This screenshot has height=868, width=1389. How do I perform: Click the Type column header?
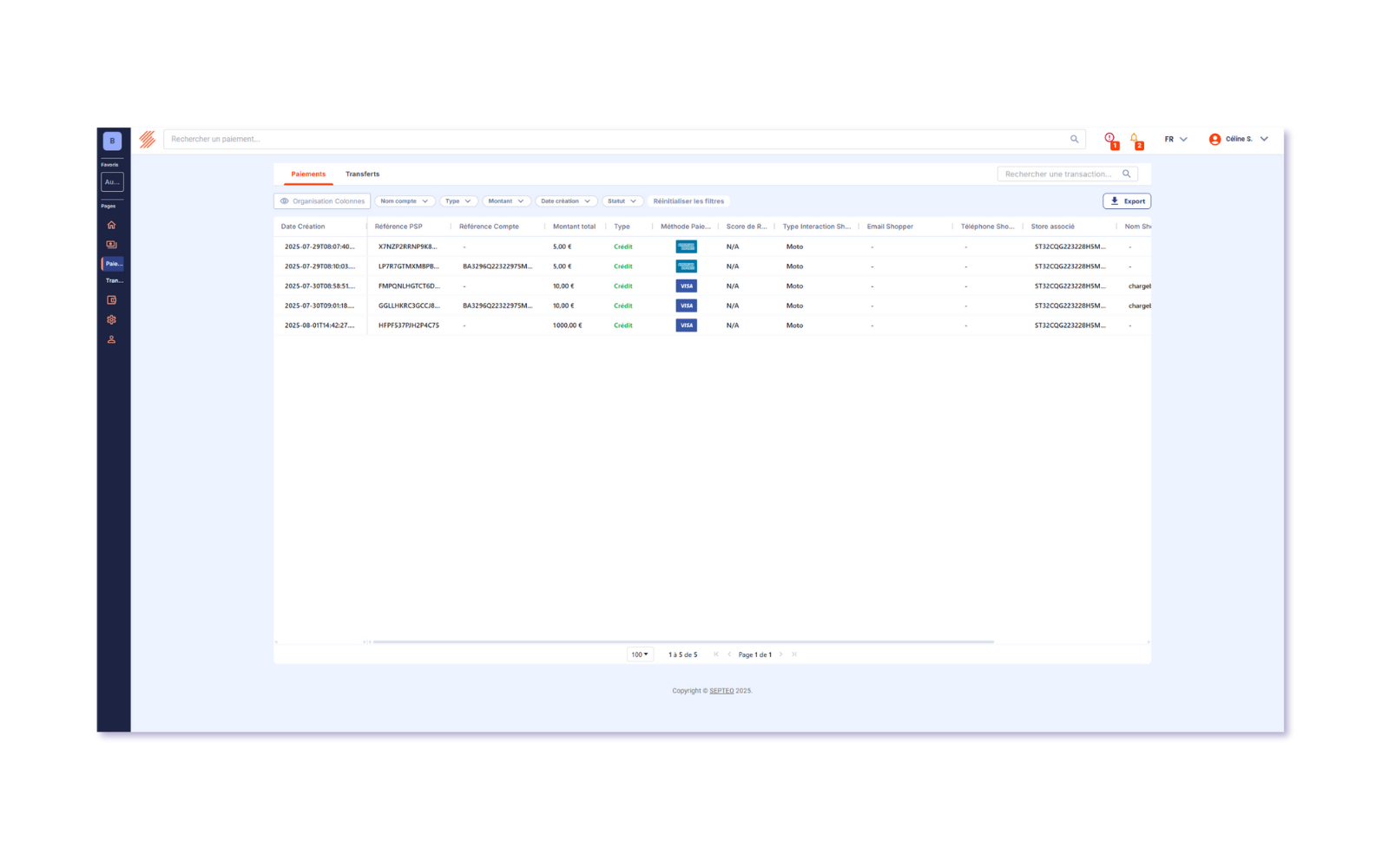click(x=622, y=227)
